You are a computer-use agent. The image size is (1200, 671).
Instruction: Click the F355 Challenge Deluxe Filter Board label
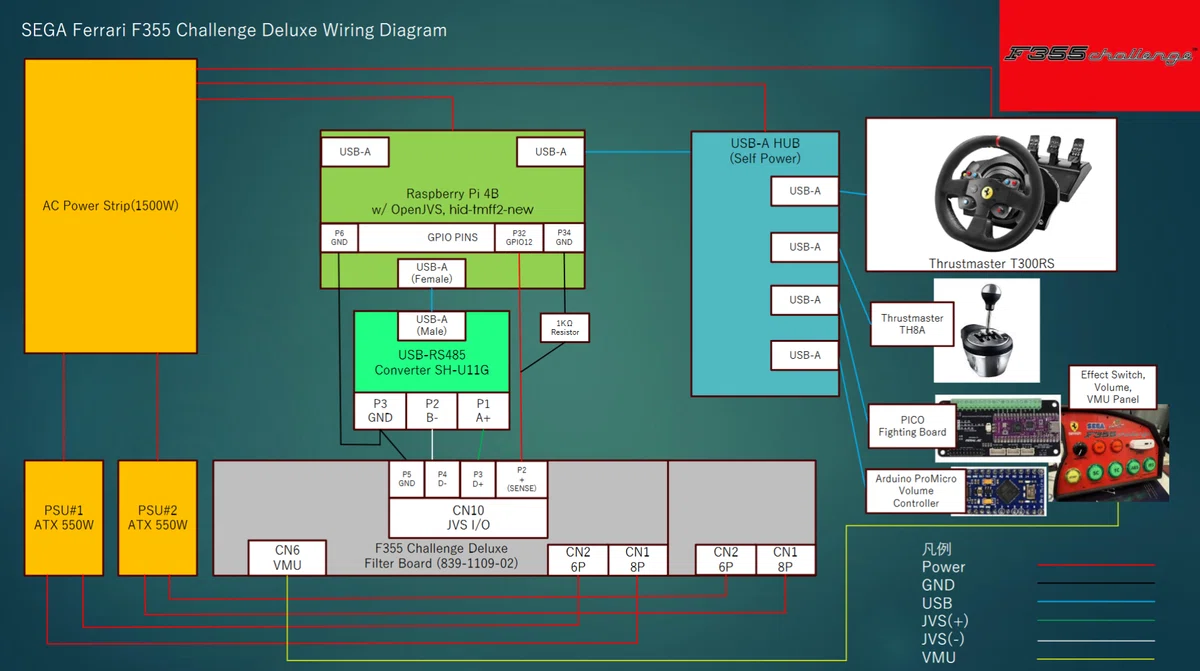[x=441, y=556]
